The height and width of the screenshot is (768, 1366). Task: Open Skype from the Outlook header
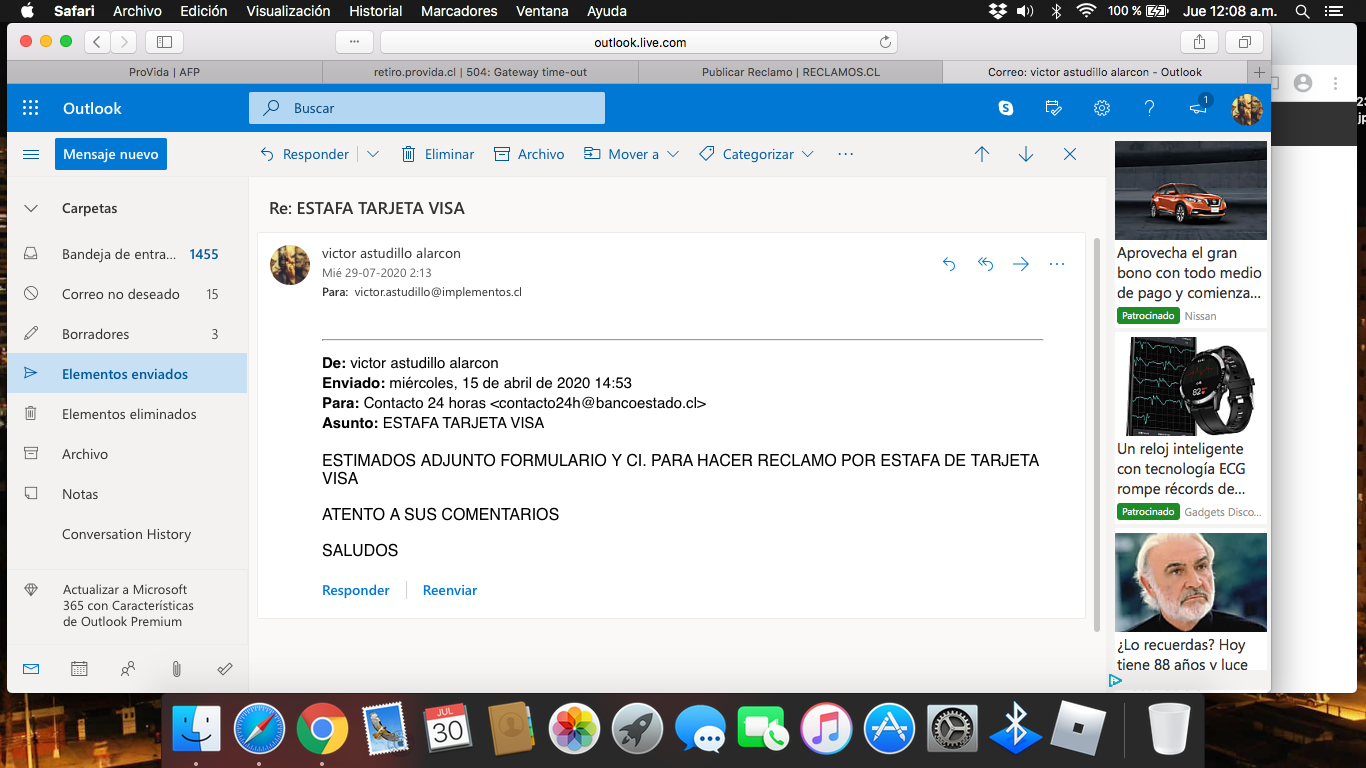1005,108
